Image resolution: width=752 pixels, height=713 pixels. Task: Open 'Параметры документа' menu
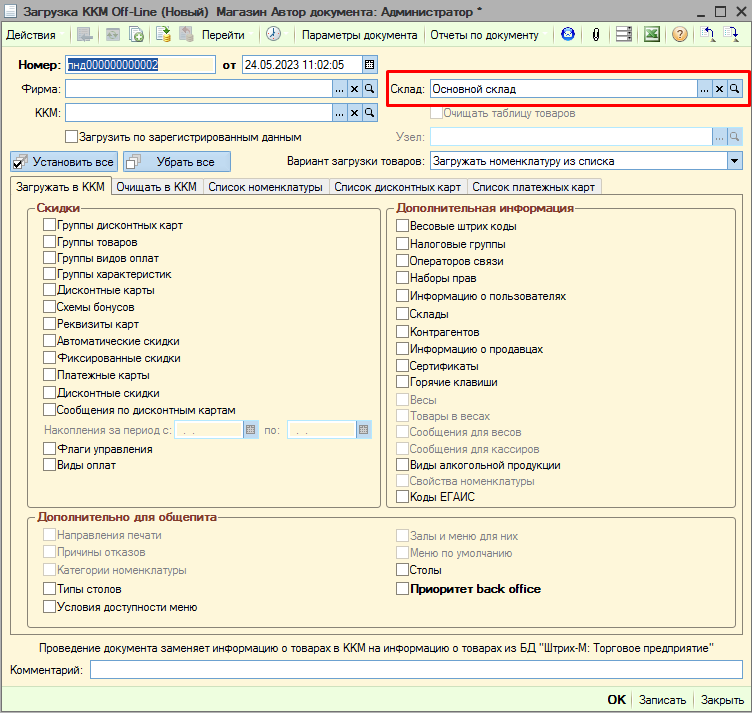pyautogui.click(x=359, y=35)
